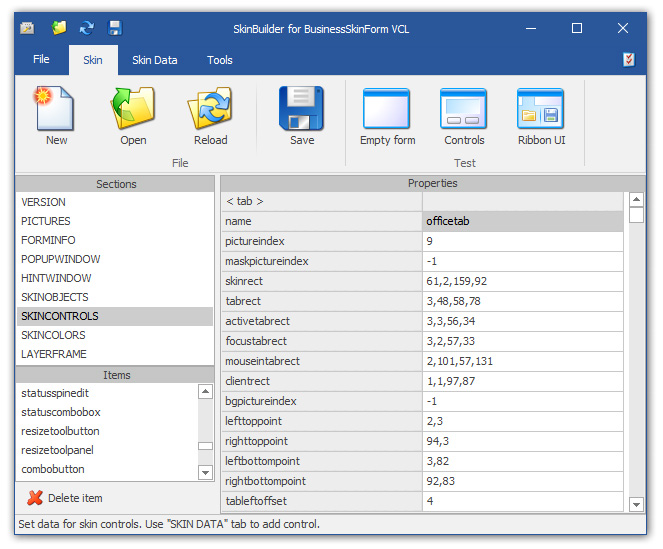This screenshot has height=549, width=663.
Task: Select the FORMINFO section
Action: click(x=115, y=240)
